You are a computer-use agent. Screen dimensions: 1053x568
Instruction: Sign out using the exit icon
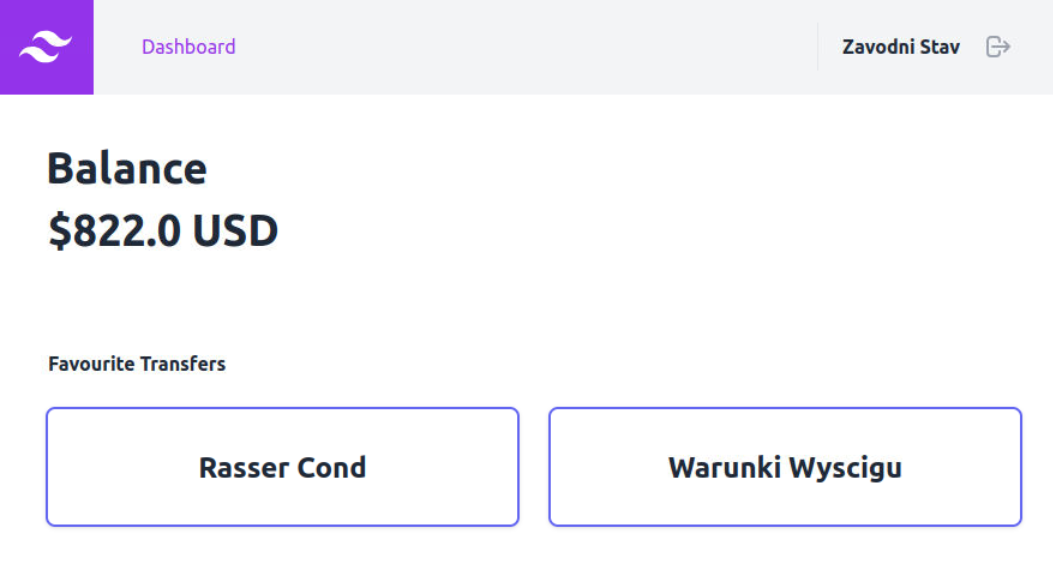(x=998, y=47)
